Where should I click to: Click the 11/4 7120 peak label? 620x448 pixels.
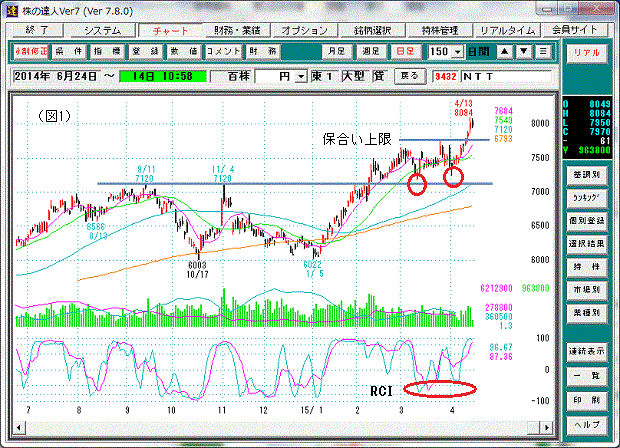click(x=223, y=174)
